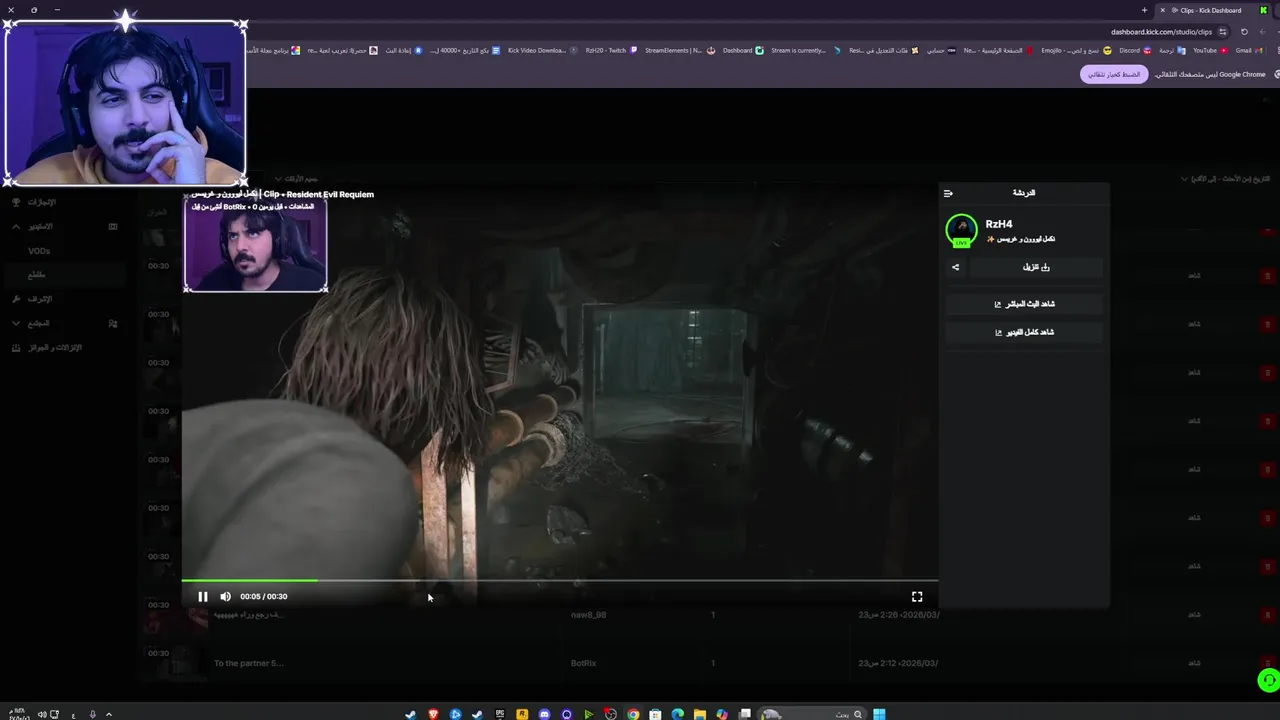The width and height of the screenshot is (1280, 720).
Task: Open Google Chrome from the taskbar
Action: tap(633, 714)
